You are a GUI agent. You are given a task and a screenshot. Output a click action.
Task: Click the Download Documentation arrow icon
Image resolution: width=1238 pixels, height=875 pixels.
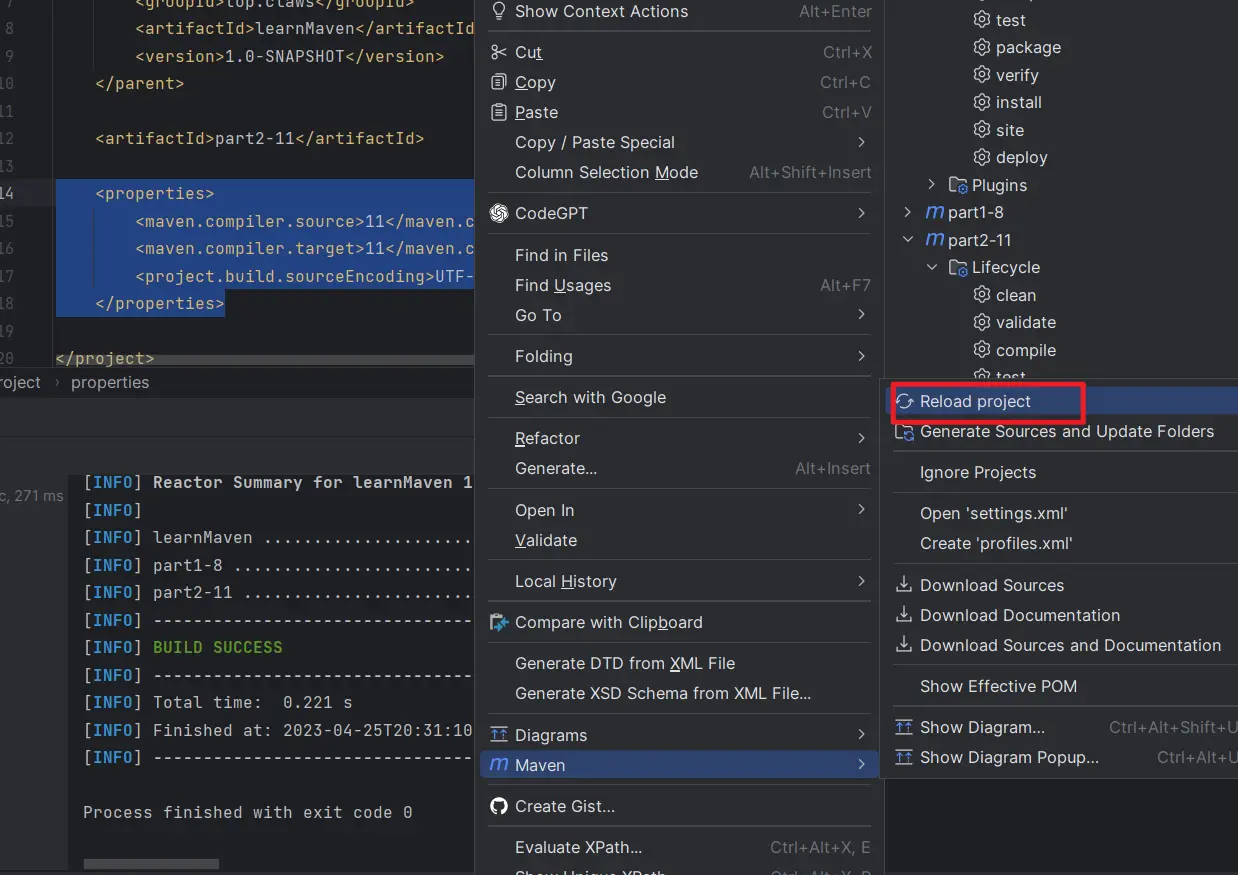pyautogui.click(x=904, y=615)
